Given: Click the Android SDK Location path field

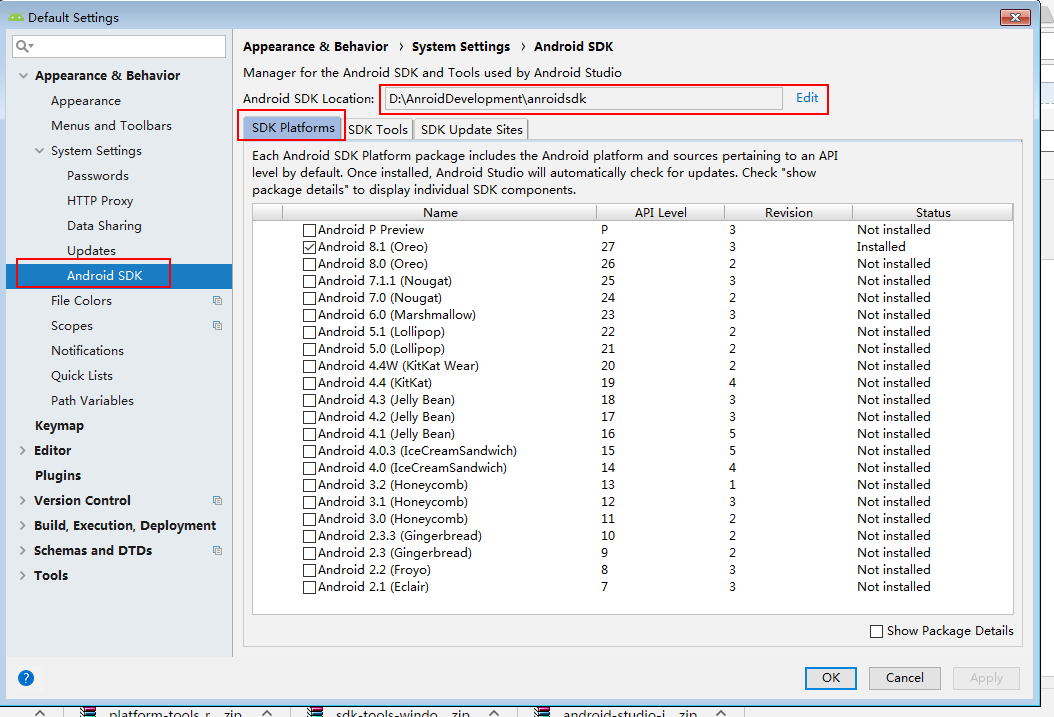Looking at the screenshot, I should click(x=583, y=99).
